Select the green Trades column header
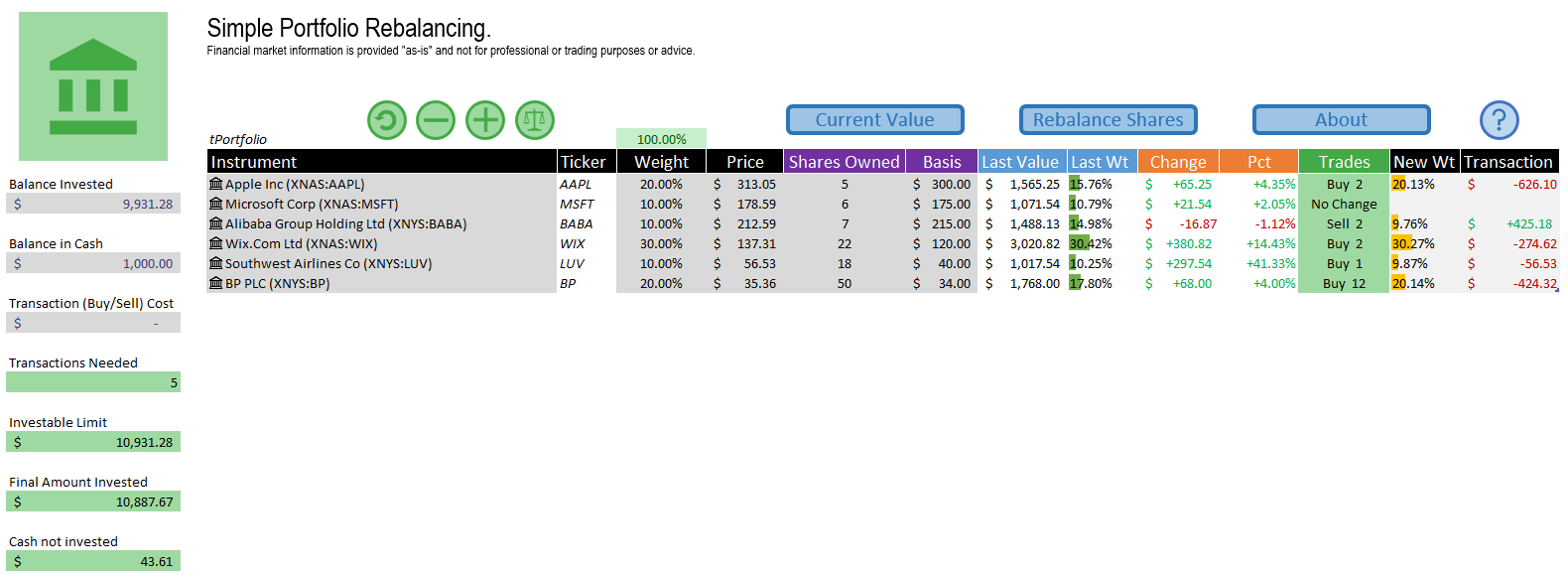This screenshot has height=577, width=1568. point(1344,162)
